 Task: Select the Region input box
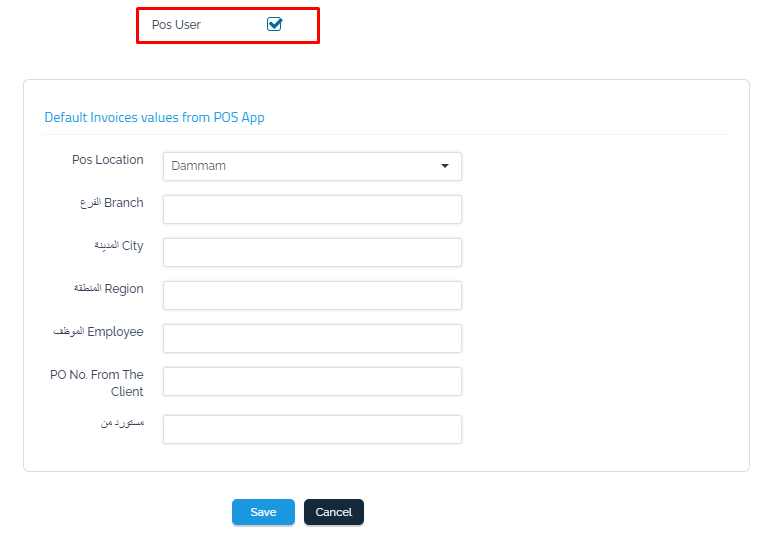coord(311,295)
